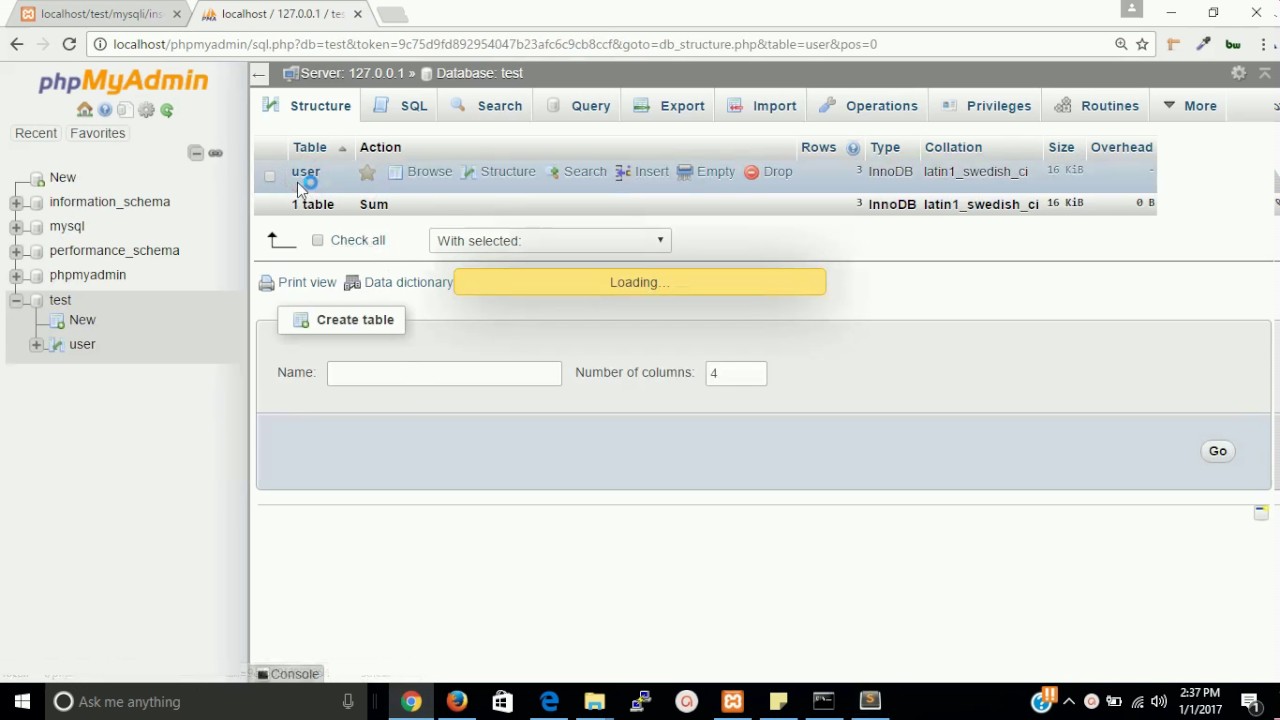Click the eyedropper extension icon
Image resolution: width=1280 pixels, height=720 pixels.
1203,44
